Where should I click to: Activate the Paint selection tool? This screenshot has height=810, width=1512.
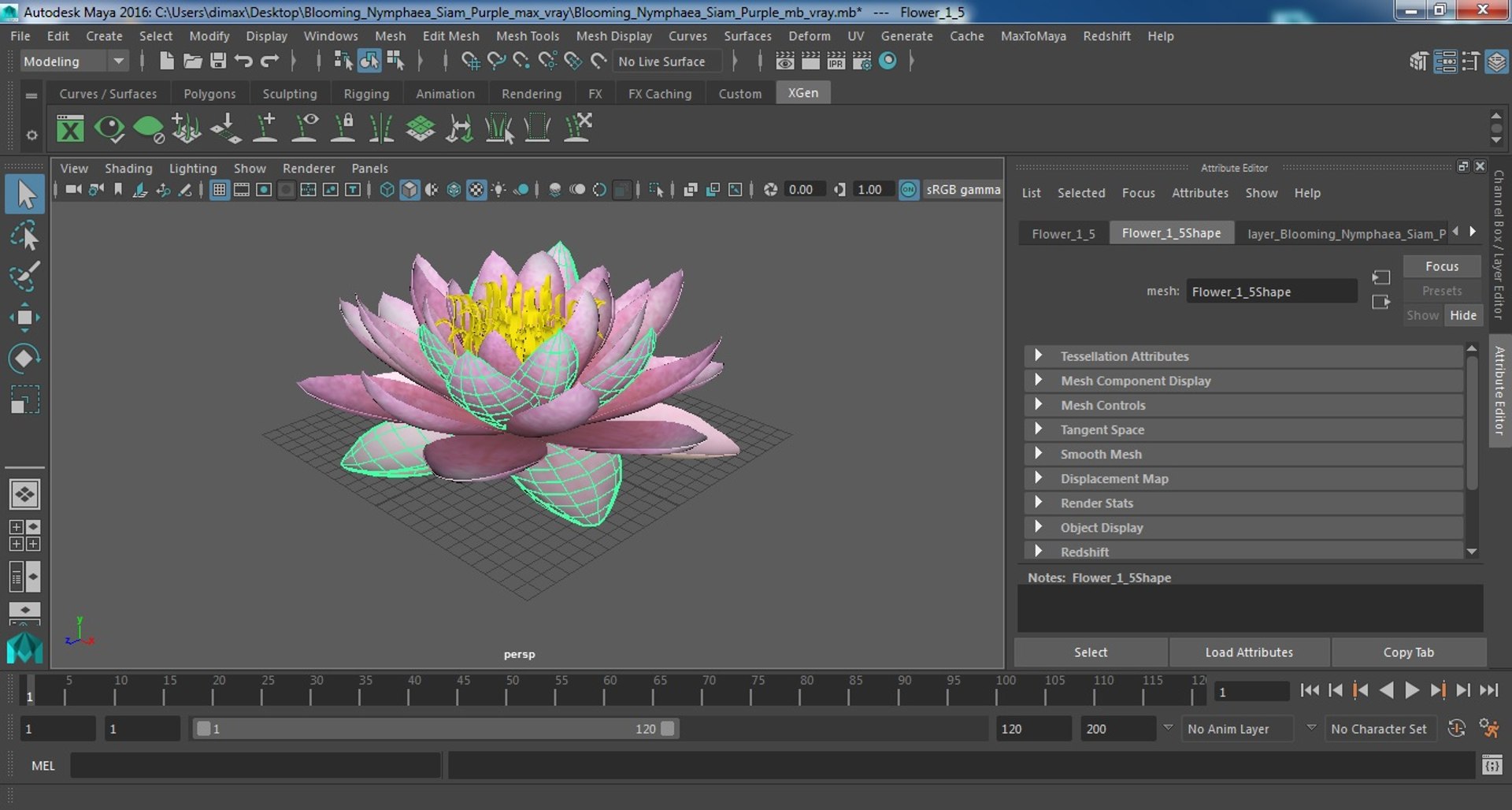coord(24,276)
